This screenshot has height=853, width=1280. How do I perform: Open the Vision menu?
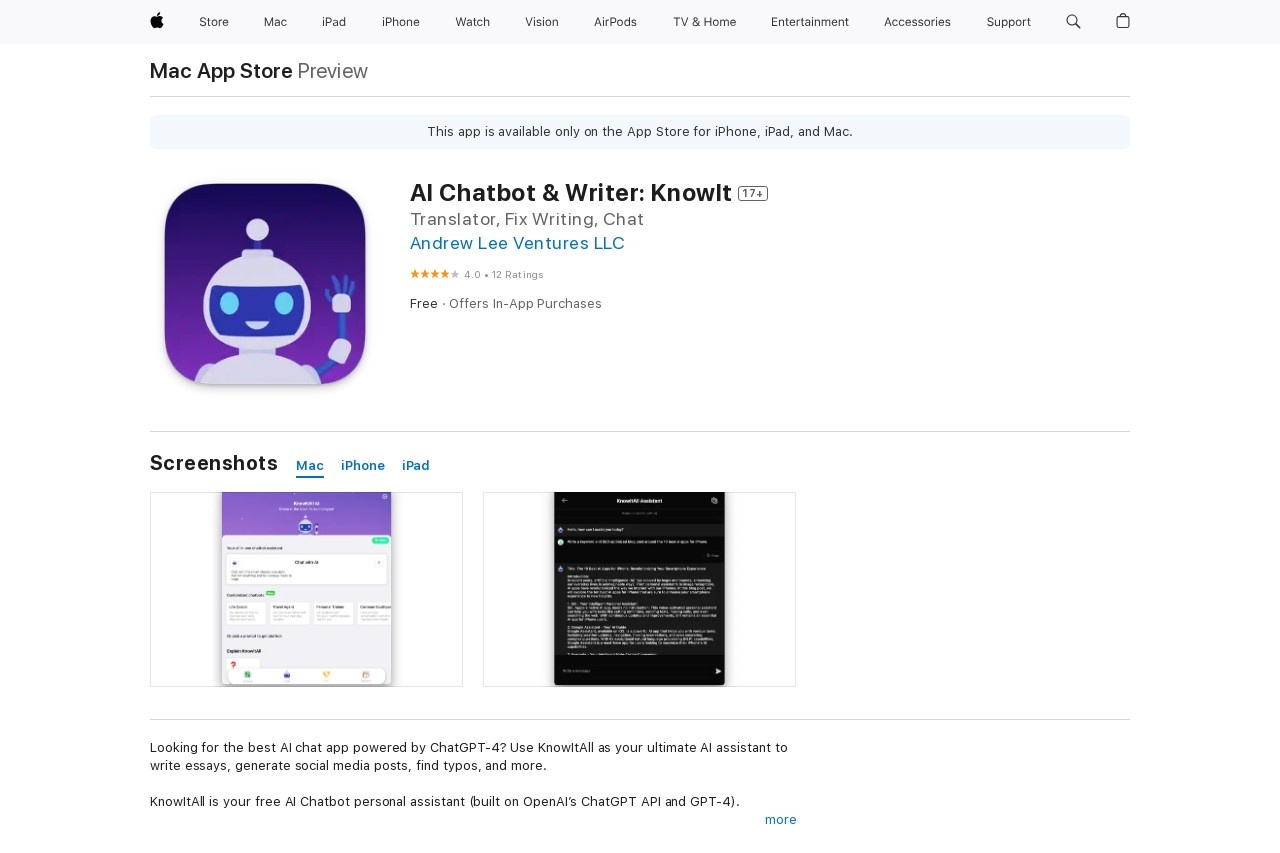pyautogui.click(x=542, y=22)
